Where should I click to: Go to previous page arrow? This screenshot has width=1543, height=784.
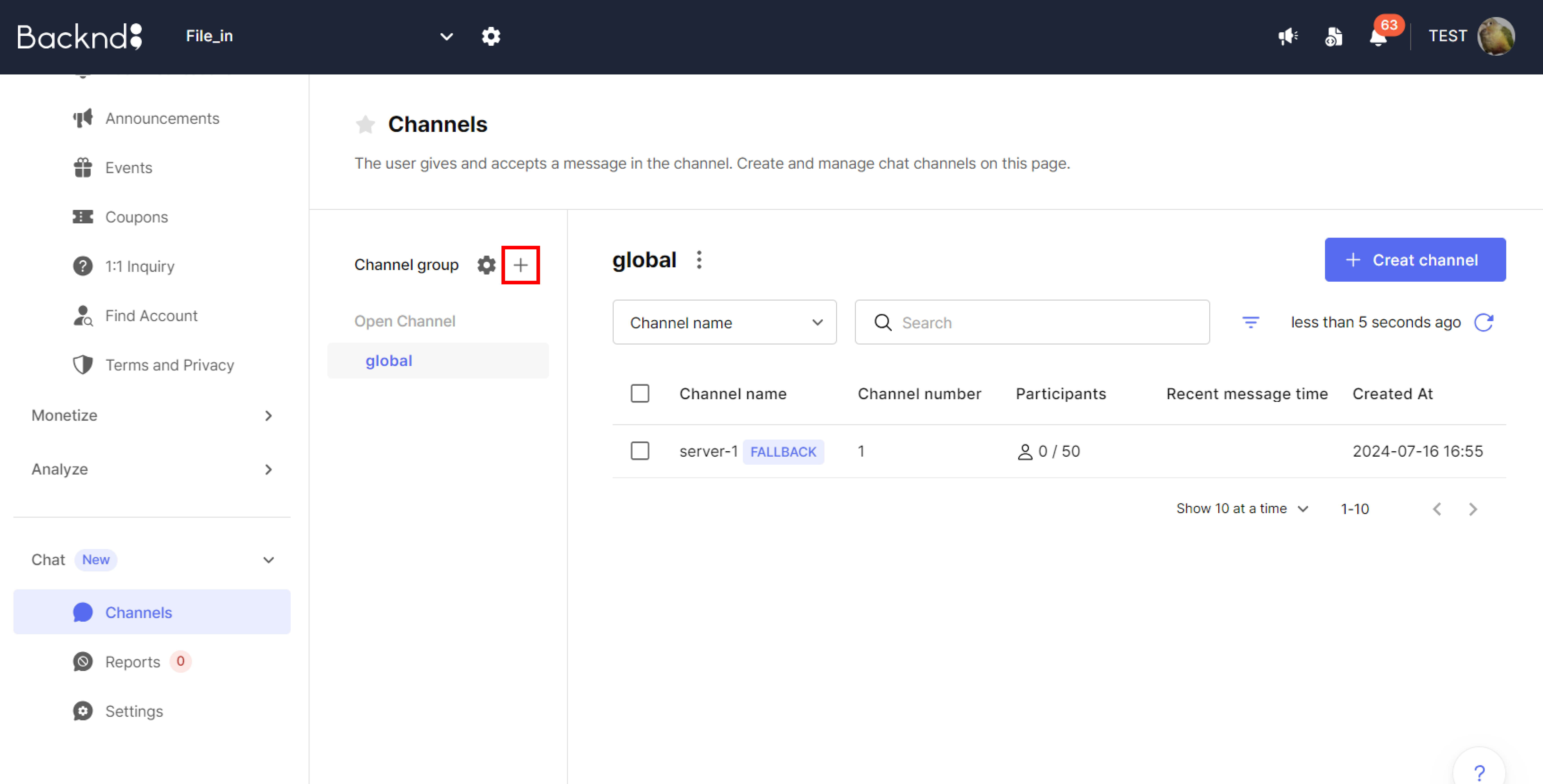point(1437,509)
